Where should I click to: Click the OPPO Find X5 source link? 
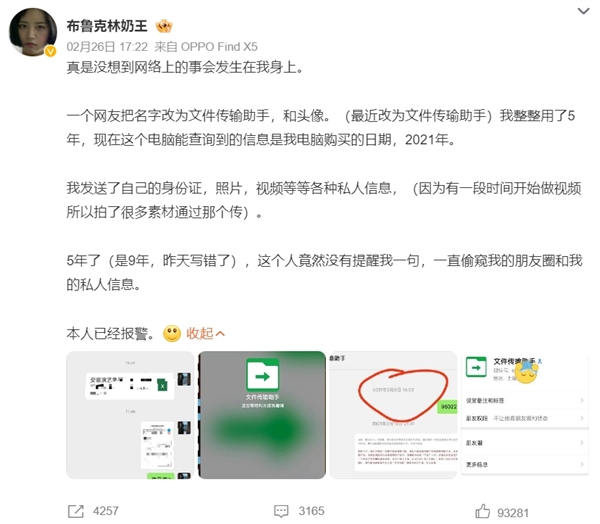(219, 47)
